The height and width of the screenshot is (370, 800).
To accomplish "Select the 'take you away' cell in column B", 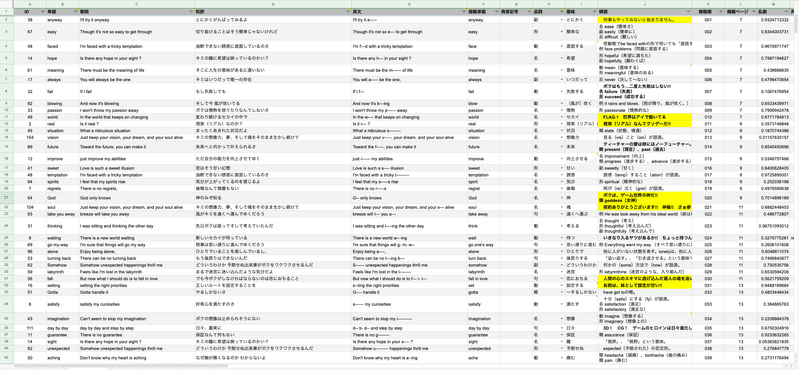I will tap(62, 214).
